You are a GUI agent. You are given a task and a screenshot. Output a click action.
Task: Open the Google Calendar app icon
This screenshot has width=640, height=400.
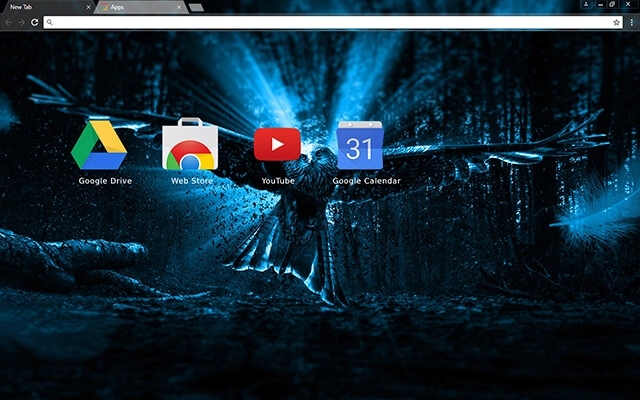360,145
